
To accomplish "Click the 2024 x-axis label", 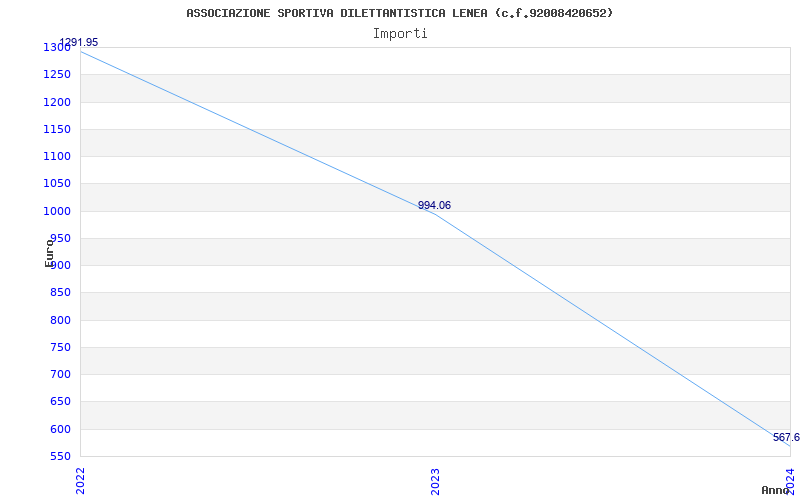I will (x=790, y=481).
